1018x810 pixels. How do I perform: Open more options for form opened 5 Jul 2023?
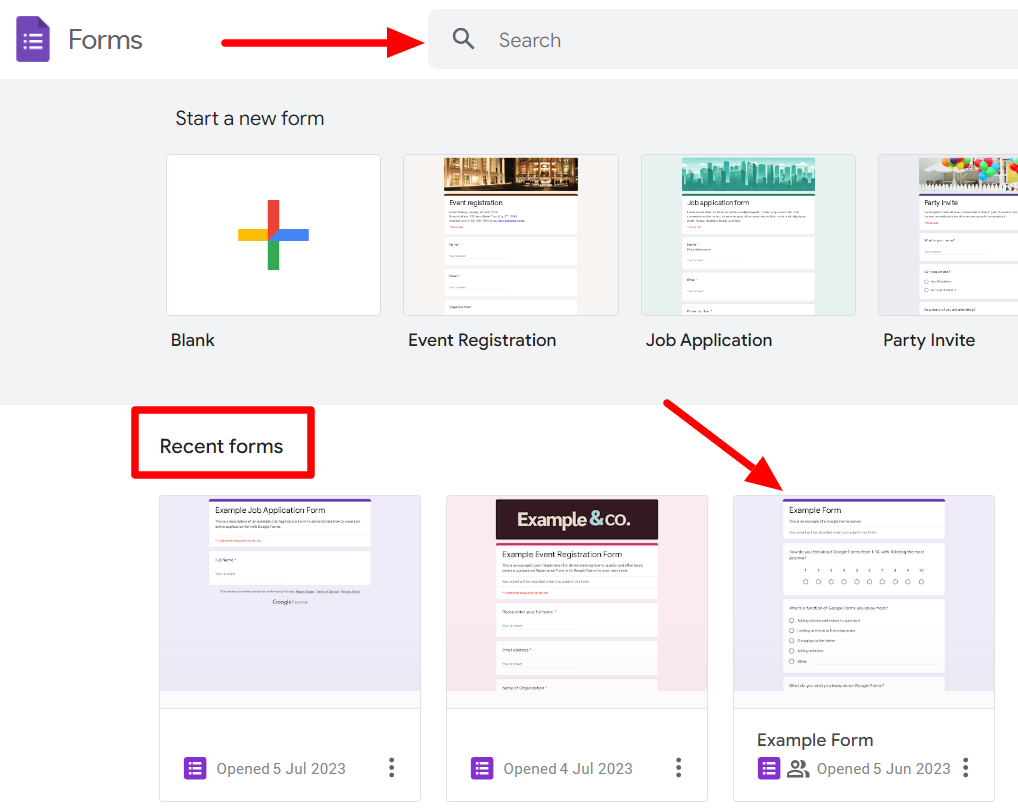391,768
